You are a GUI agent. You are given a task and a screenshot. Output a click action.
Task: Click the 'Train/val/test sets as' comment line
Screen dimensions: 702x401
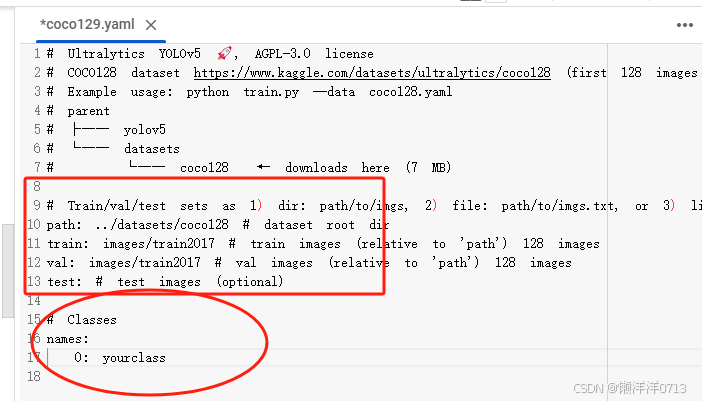(x=374, y=205)
